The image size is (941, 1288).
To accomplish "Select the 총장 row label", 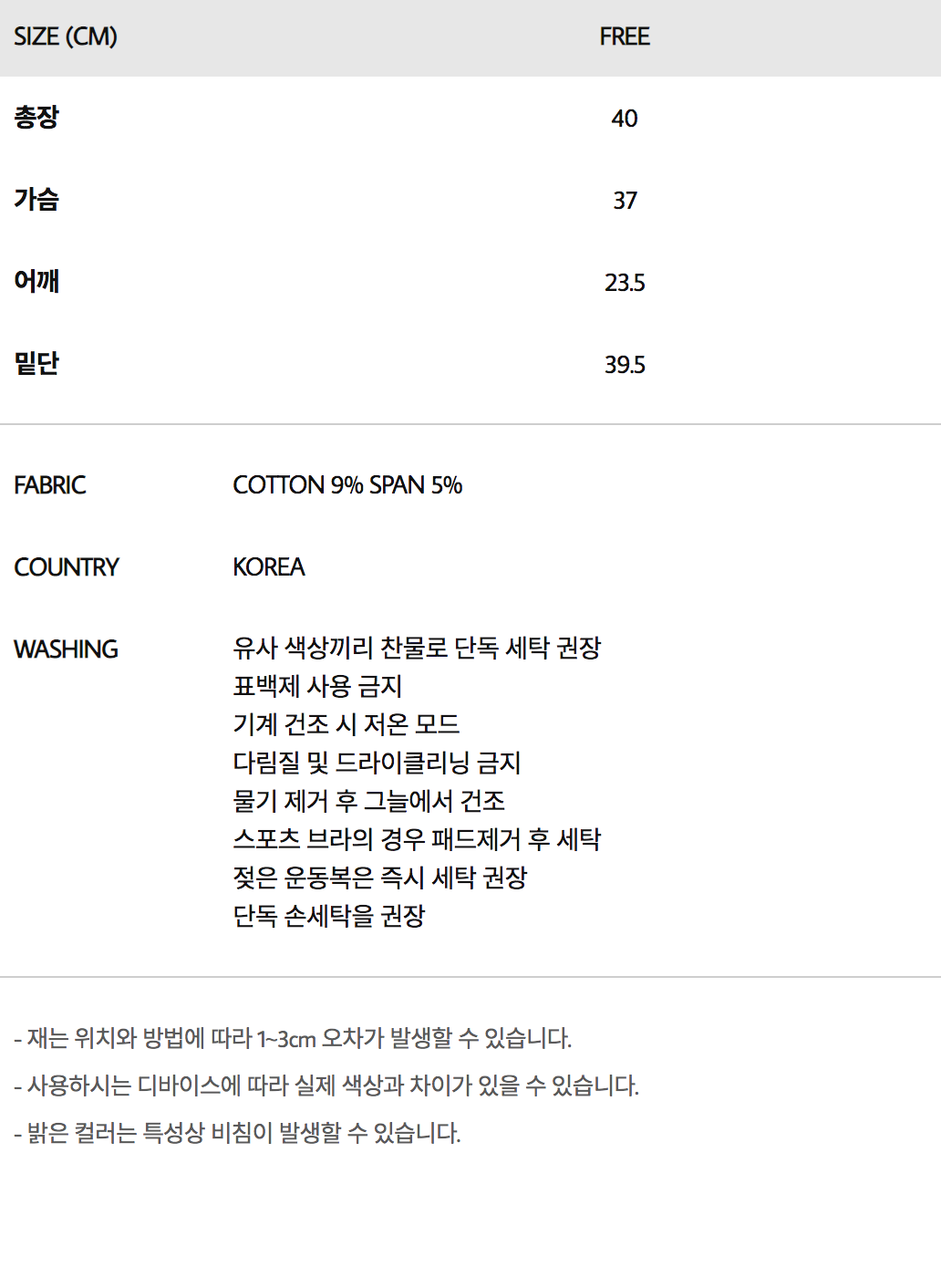I will click(36, 118).
